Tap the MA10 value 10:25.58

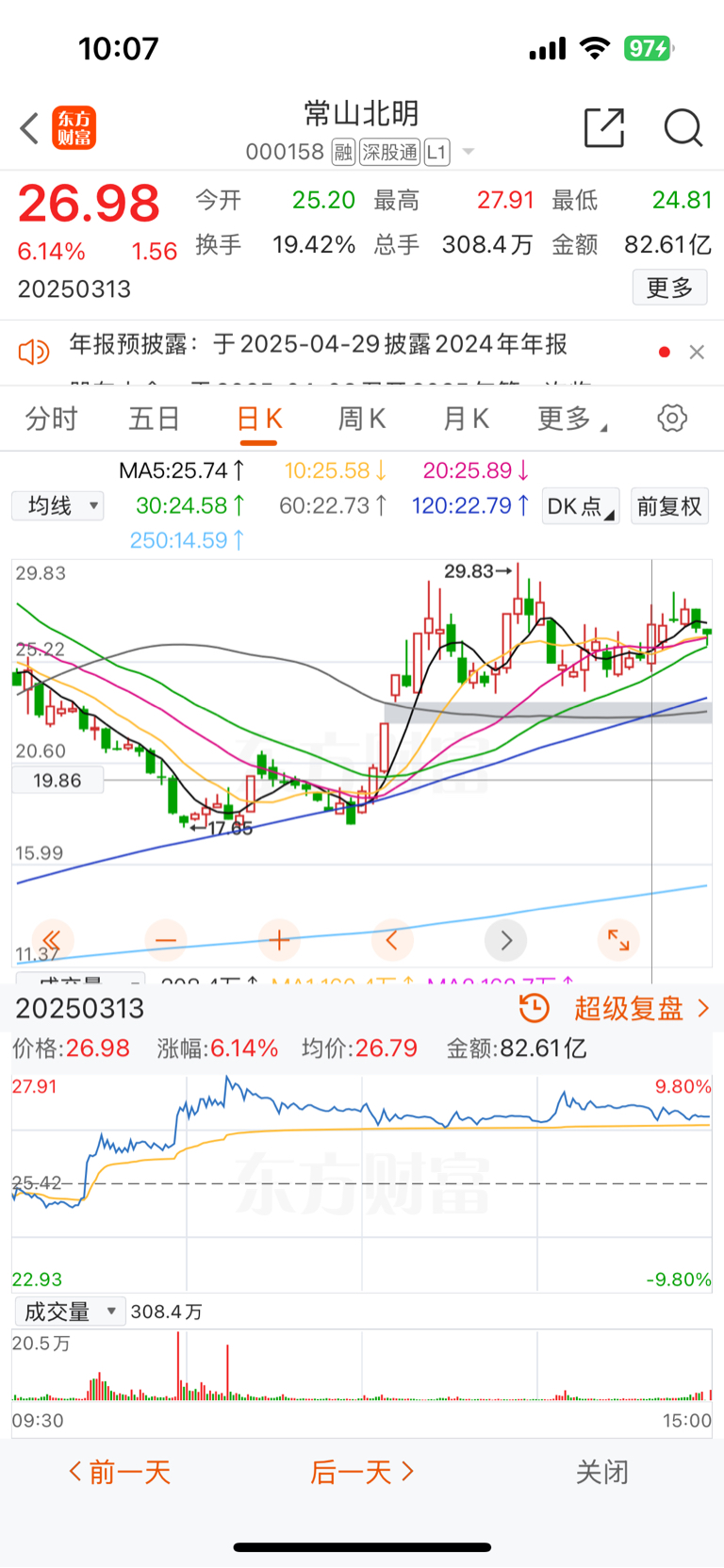pos(336,470)
